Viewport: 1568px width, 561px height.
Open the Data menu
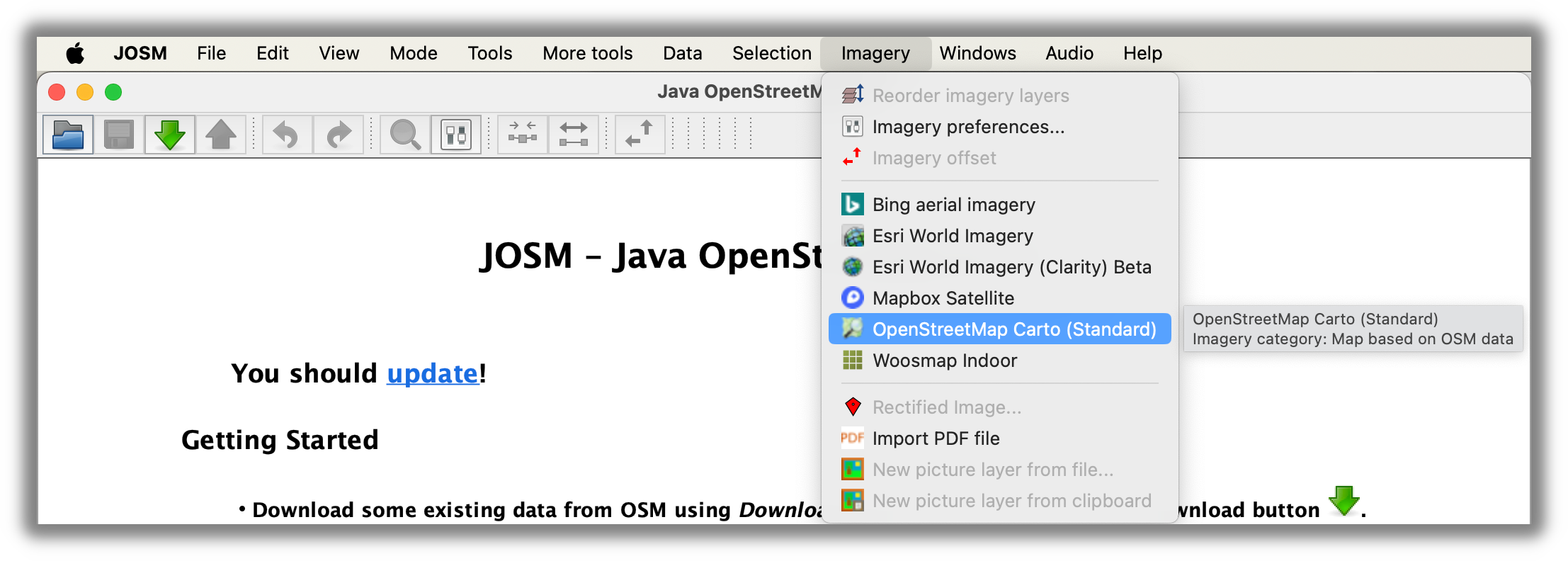(682, 53)
